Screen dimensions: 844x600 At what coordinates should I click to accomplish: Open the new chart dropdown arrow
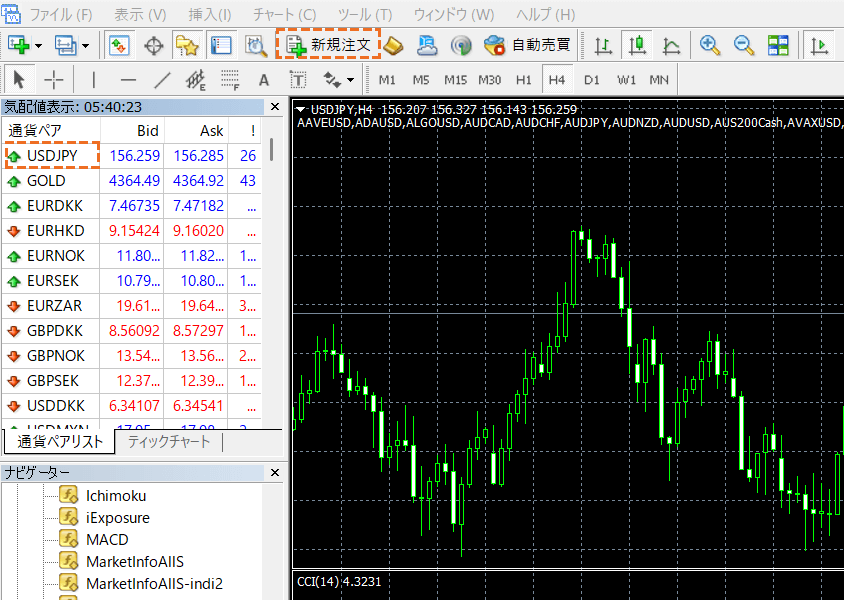point(39,46)
